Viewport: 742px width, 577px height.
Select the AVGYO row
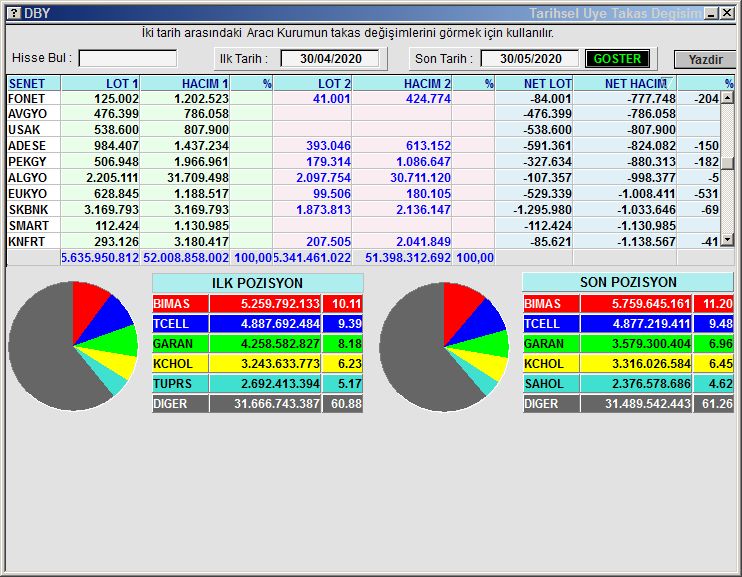pyautogui.click(x=363, y=114)
